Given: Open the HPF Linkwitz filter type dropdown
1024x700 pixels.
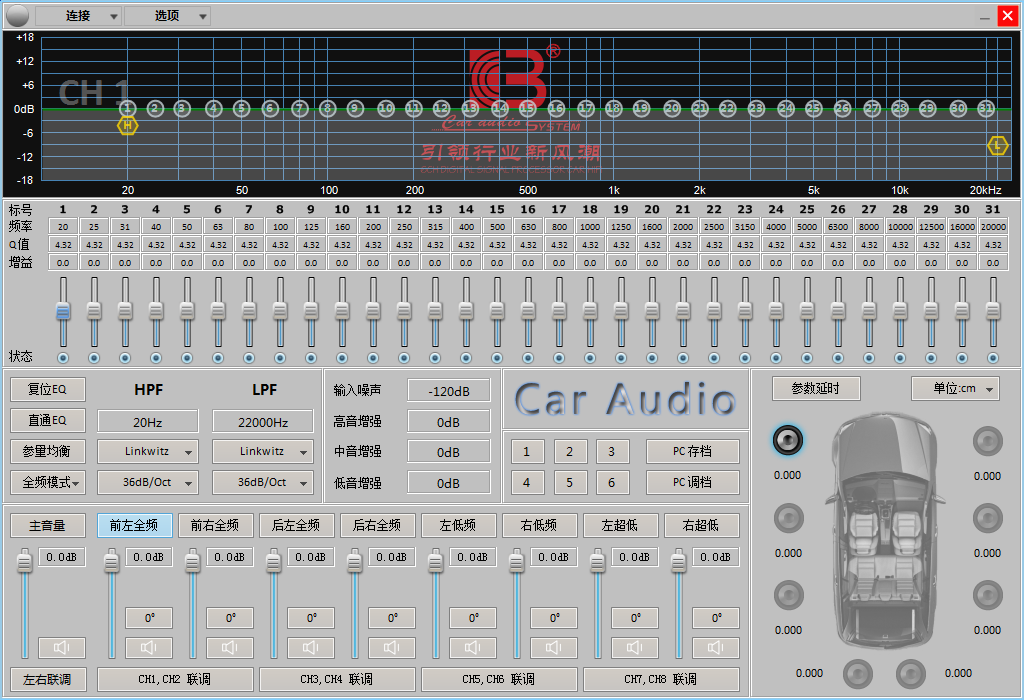Looking at the screenshot, I should tap(148, 451).
